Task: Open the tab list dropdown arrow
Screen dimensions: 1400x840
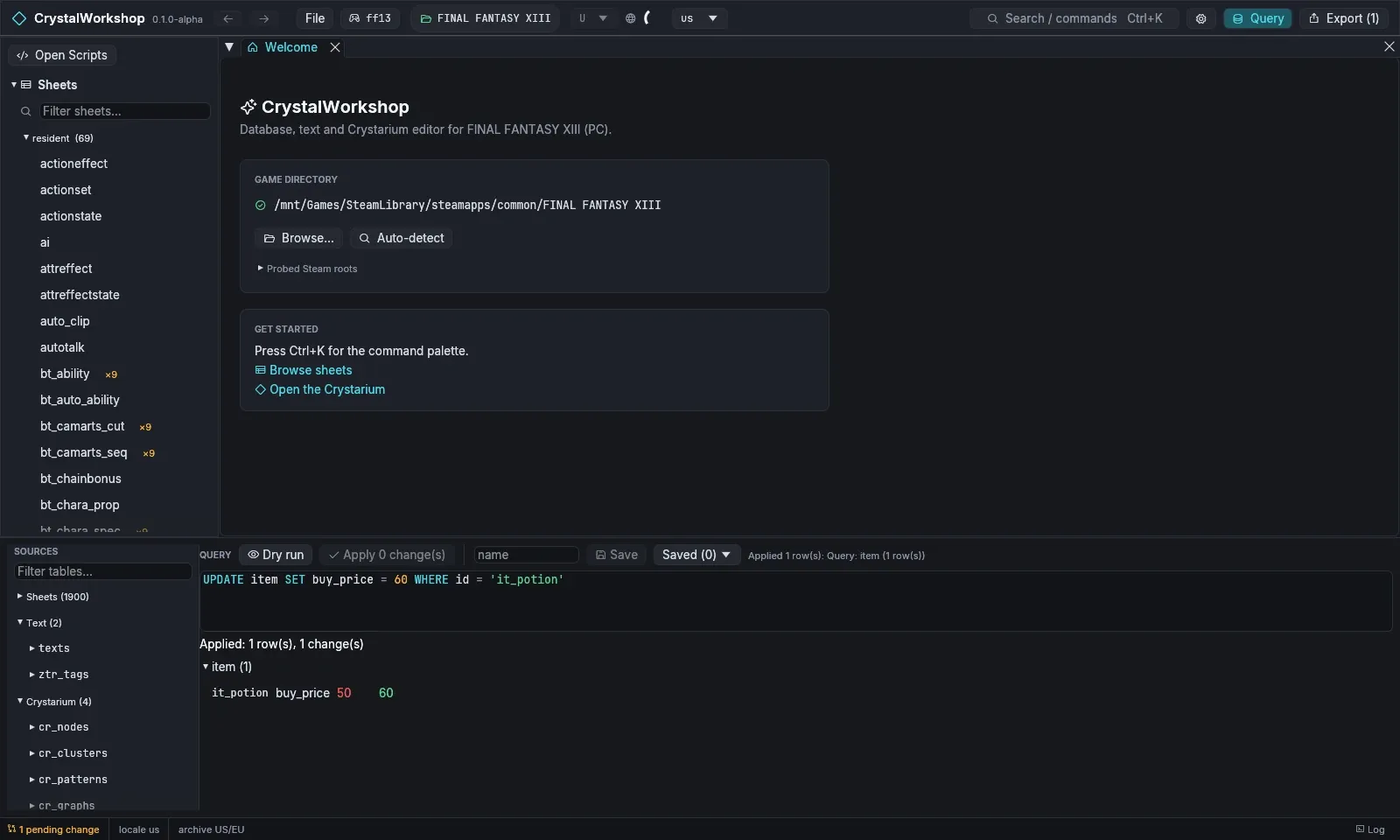Action: [x=229, y=47]
